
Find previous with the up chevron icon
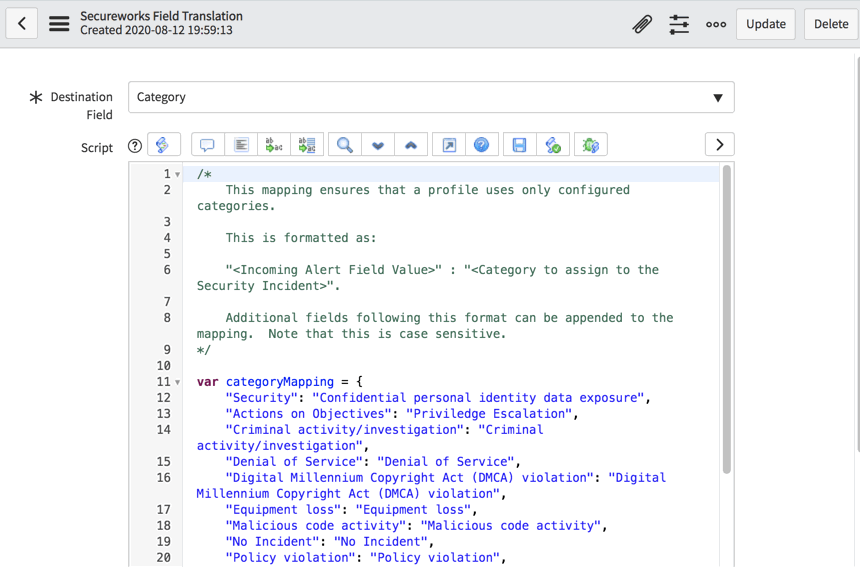[411, 145]
